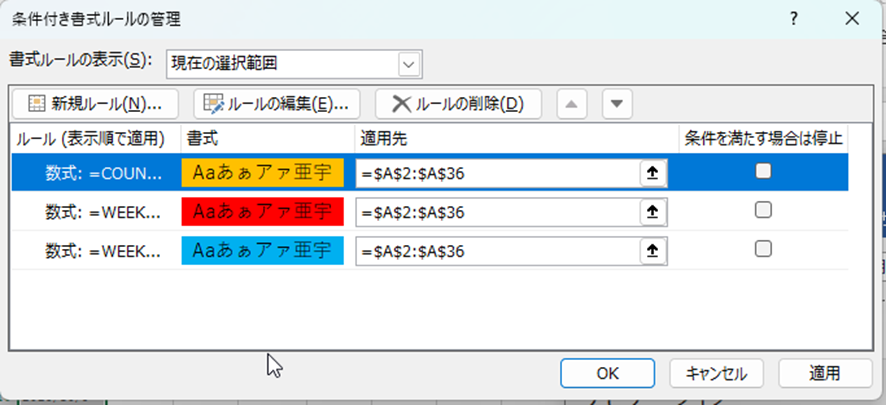Click the orange format preview swatch

[x=262, y=173]
